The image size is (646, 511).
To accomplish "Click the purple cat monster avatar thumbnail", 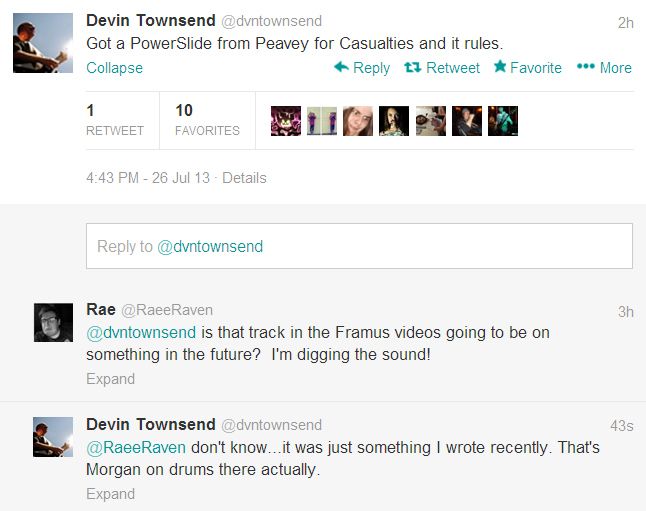I will [286, 121].
